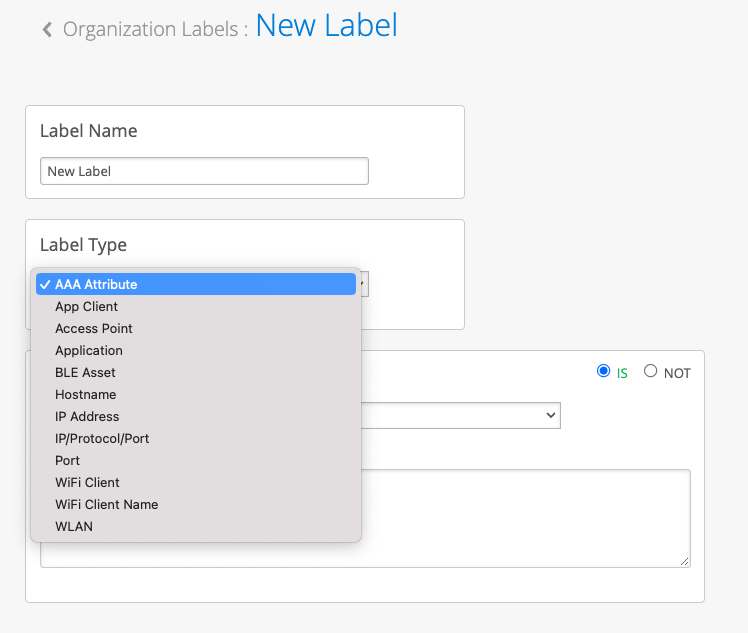Choose Hostname as the label type
The image size is (748, 633).
tap(86, 394)
